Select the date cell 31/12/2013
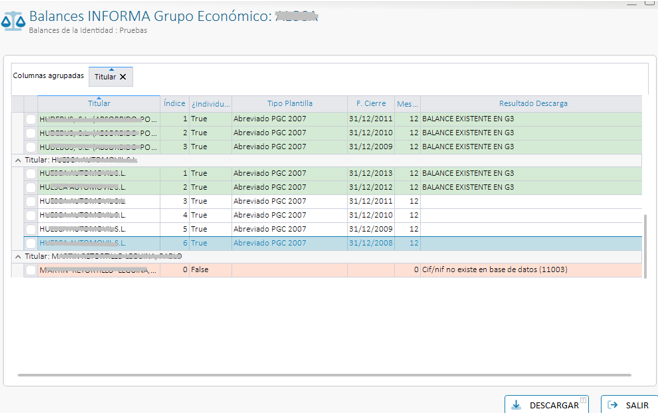Image resolution: width=661 pixels, height=413 pixels. (371, 173)
